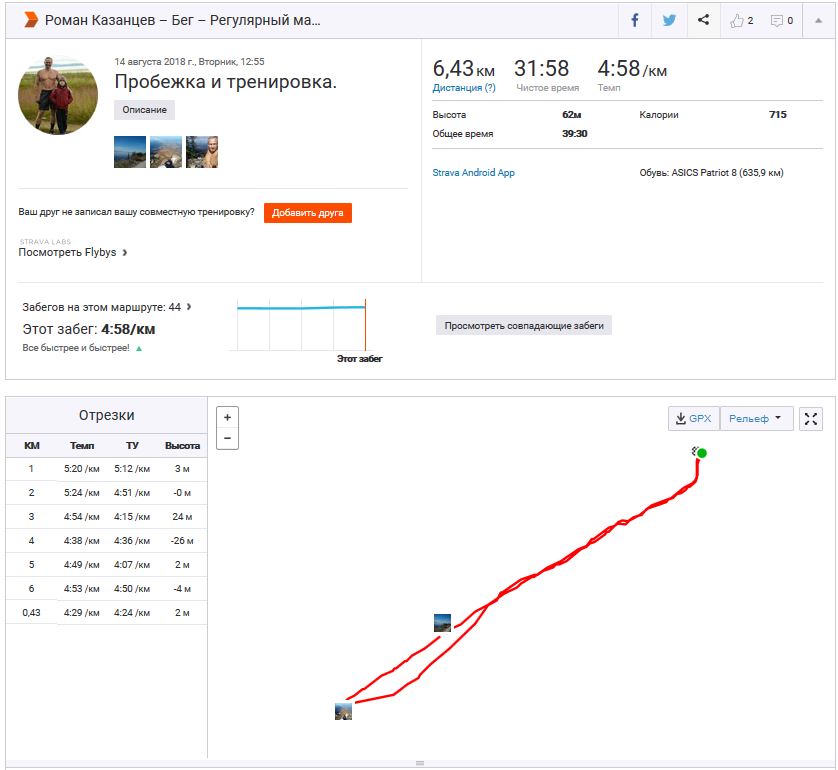Click the Дистанция (?) help link
This screenshot has height=770, width=838.
[x=463, y=88]
